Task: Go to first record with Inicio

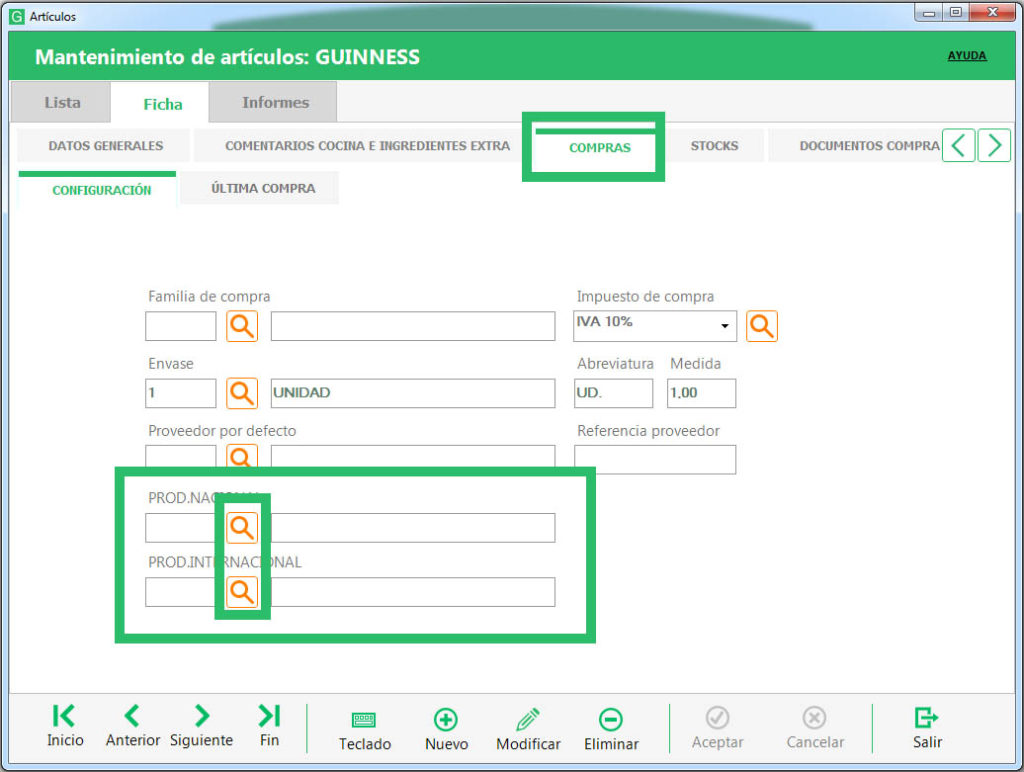Action: [x=65, y=726]
